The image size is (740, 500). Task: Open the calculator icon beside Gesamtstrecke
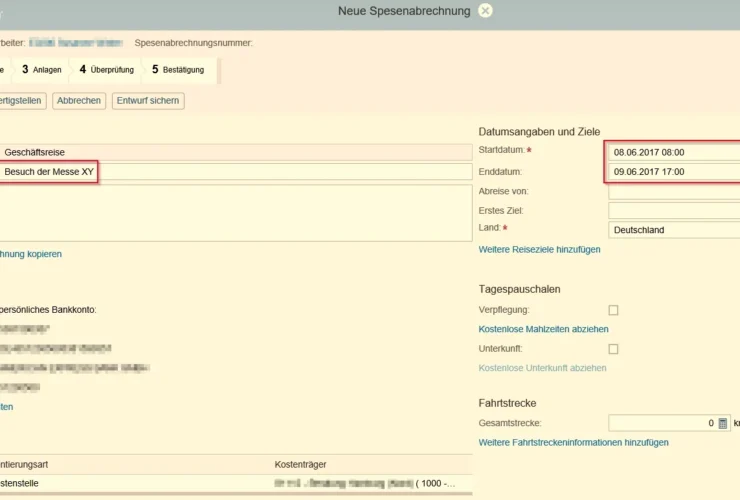click(x=723, y=423)
